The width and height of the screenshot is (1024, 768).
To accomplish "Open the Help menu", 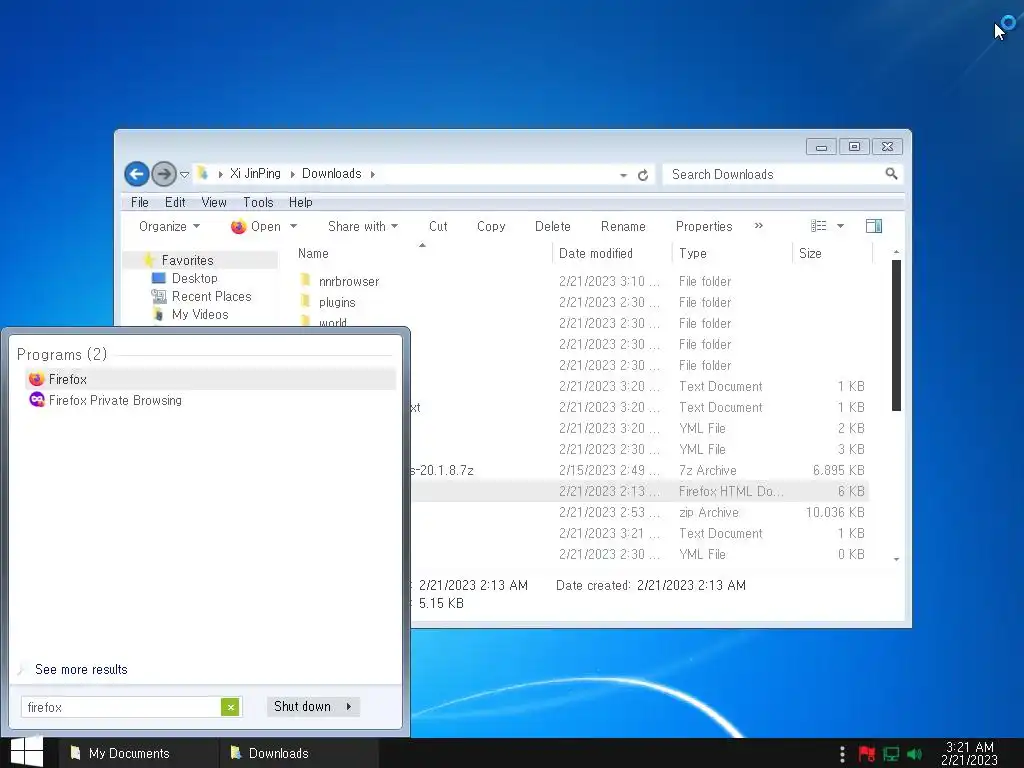I will pyautogui.click(x=300, y=202).
